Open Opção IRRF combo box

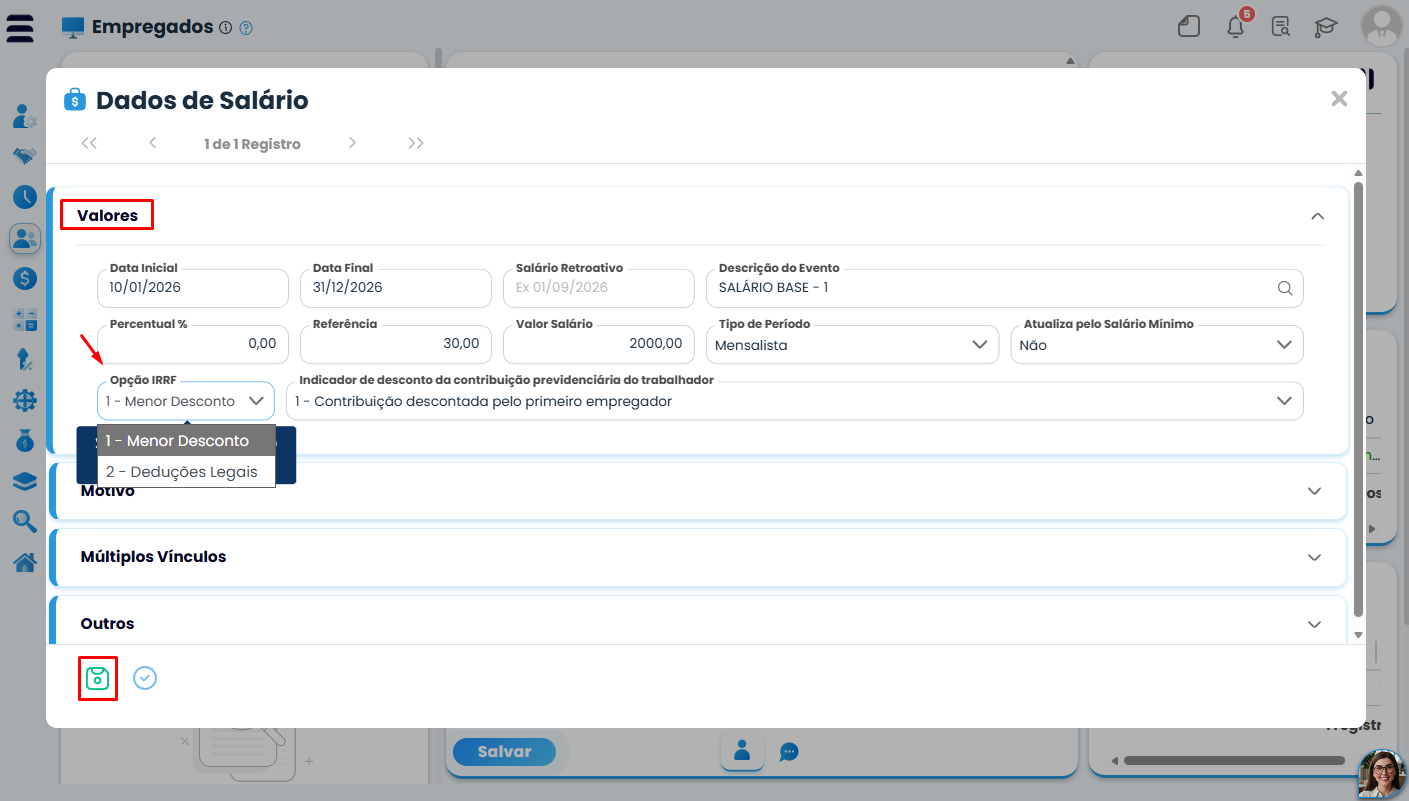186,400
